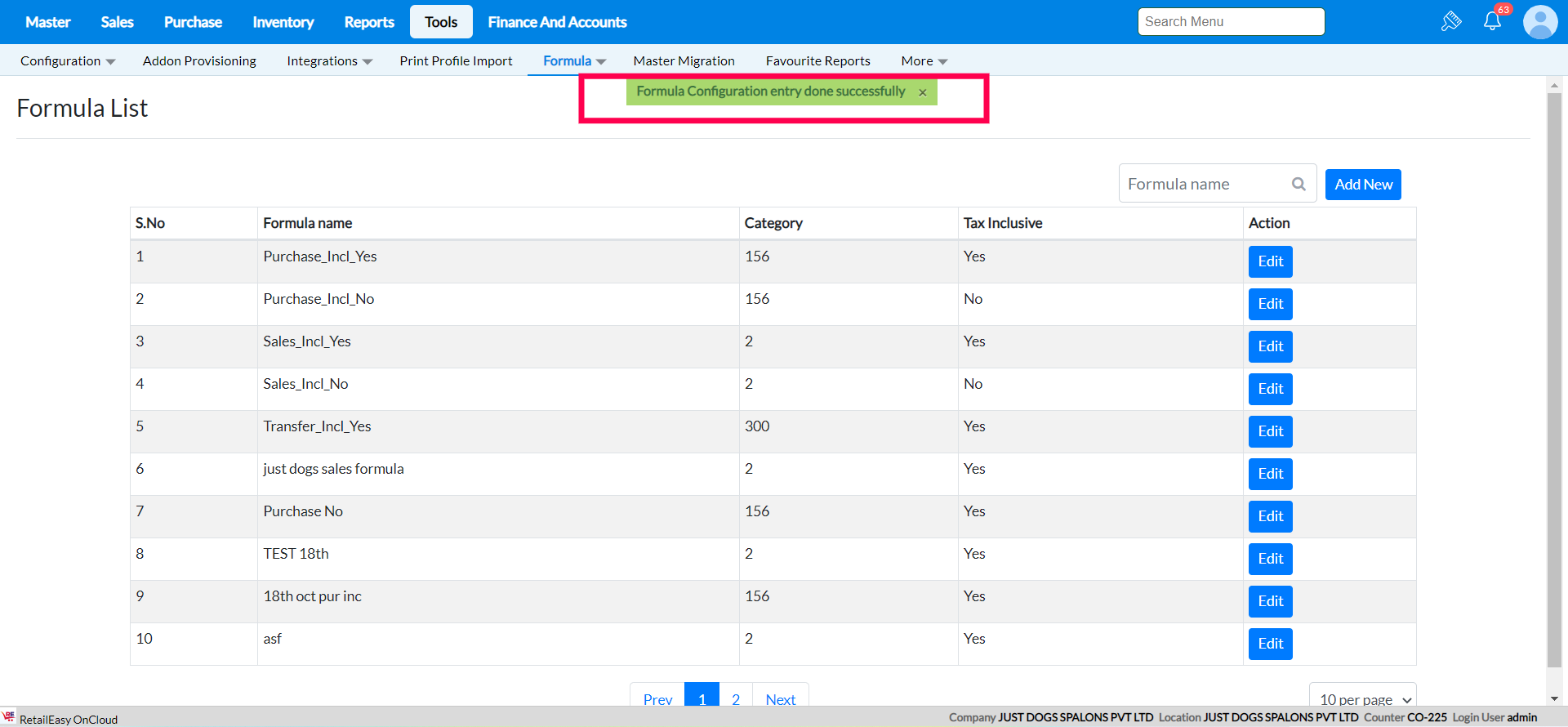The width and height of the screenshot is (1568, 727).
Task: Open the More dropdown menu
Action: [x=924, y=61]
